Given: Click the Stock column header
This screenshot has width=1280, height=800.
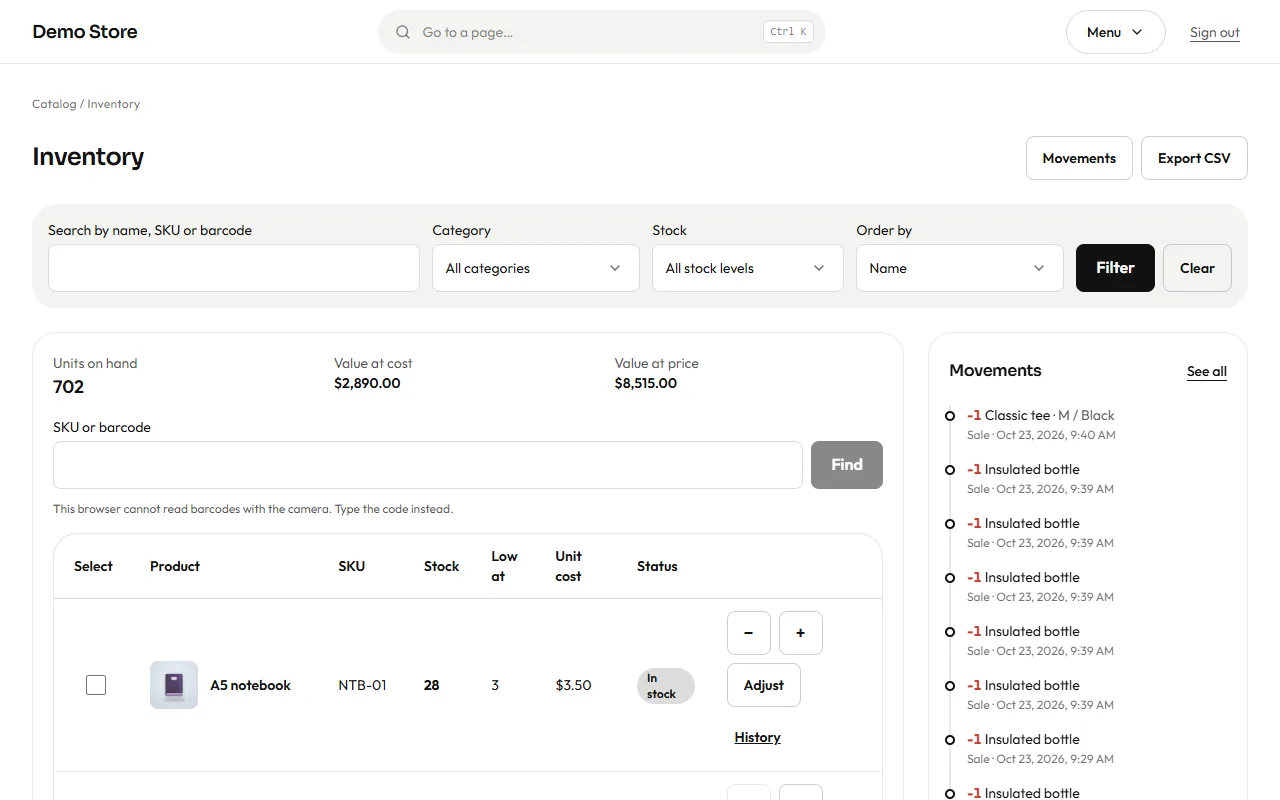Looking at the screenshot, I should point(441,566).
